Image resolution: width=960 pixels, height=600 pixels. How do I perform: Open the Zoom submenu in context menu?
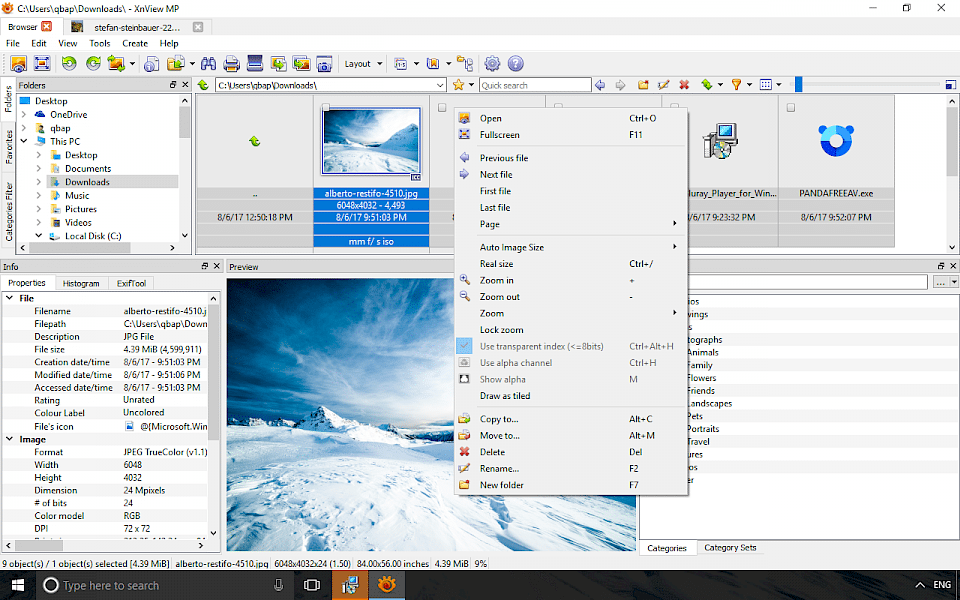[x=570, y=313]
